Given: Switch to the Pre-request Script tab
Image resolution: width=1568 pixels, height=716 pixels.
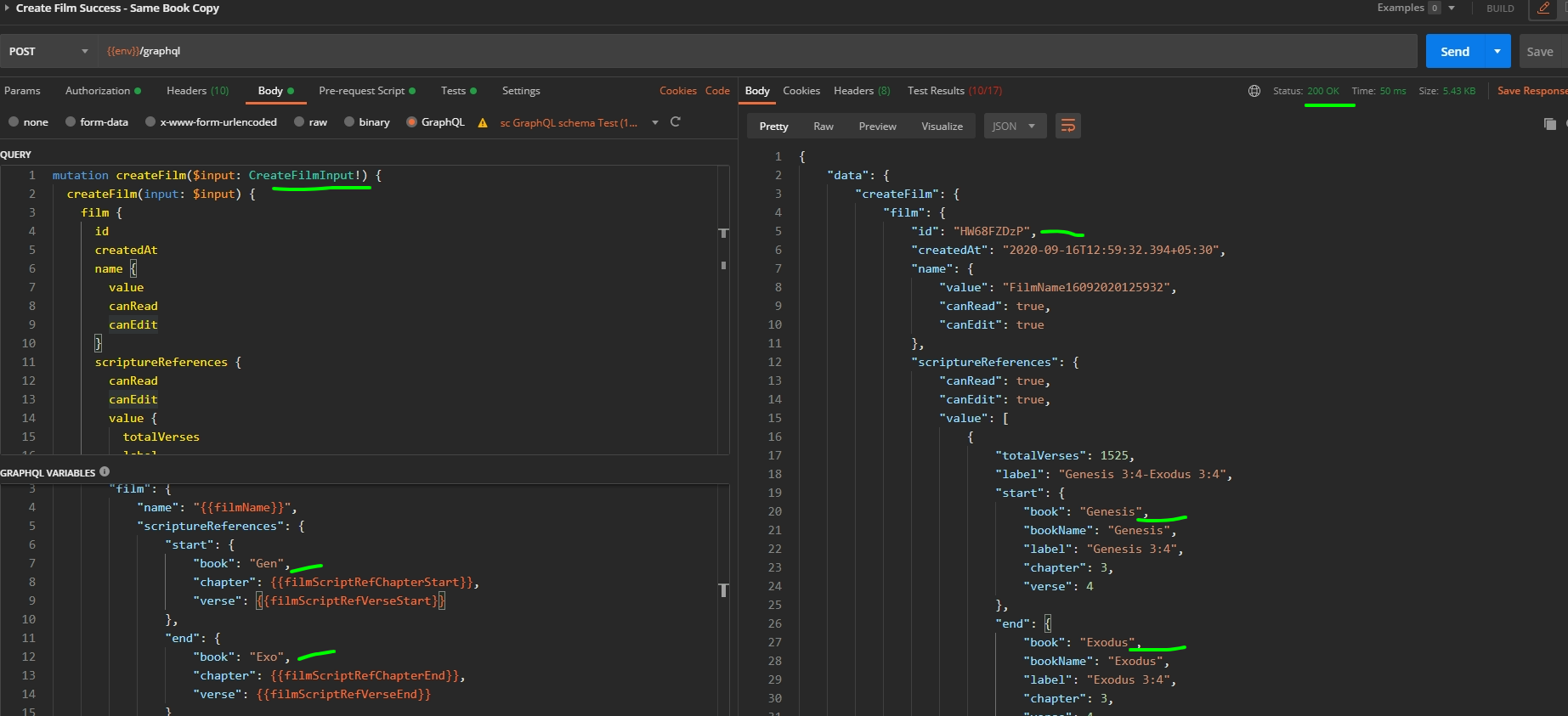Looking at the screenshot, I should pyautogui.click(x=361, y=91).
